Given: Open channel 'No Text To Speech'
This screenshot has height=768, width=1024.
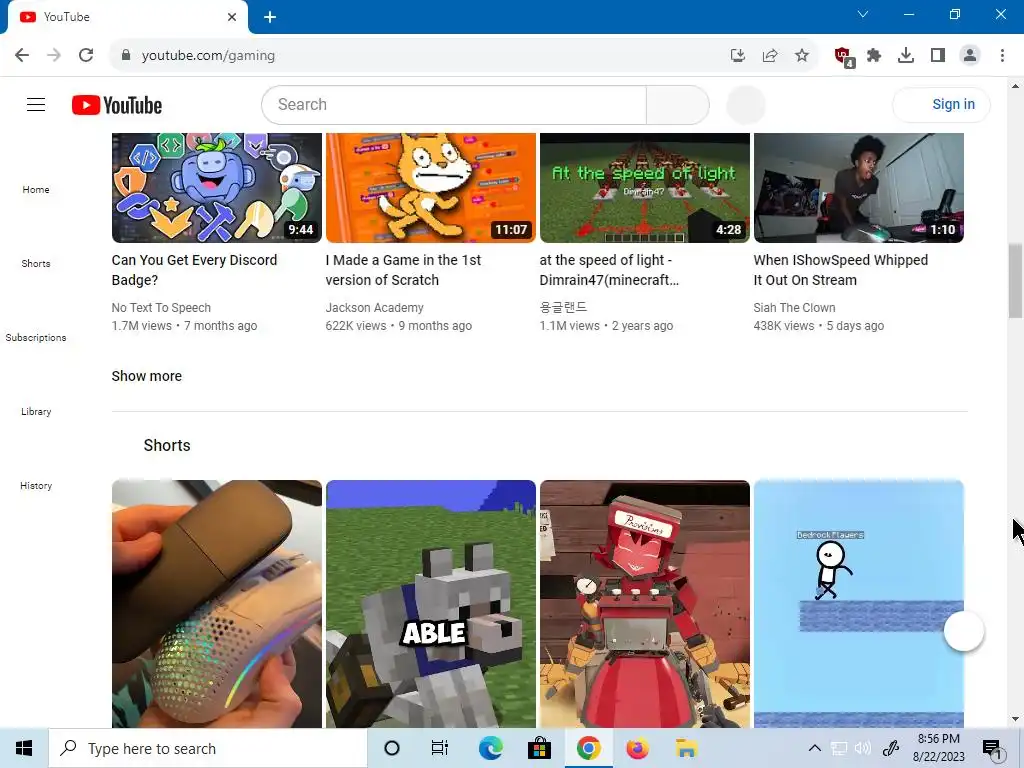Looking at the screenshot, I should pos(161,308).
